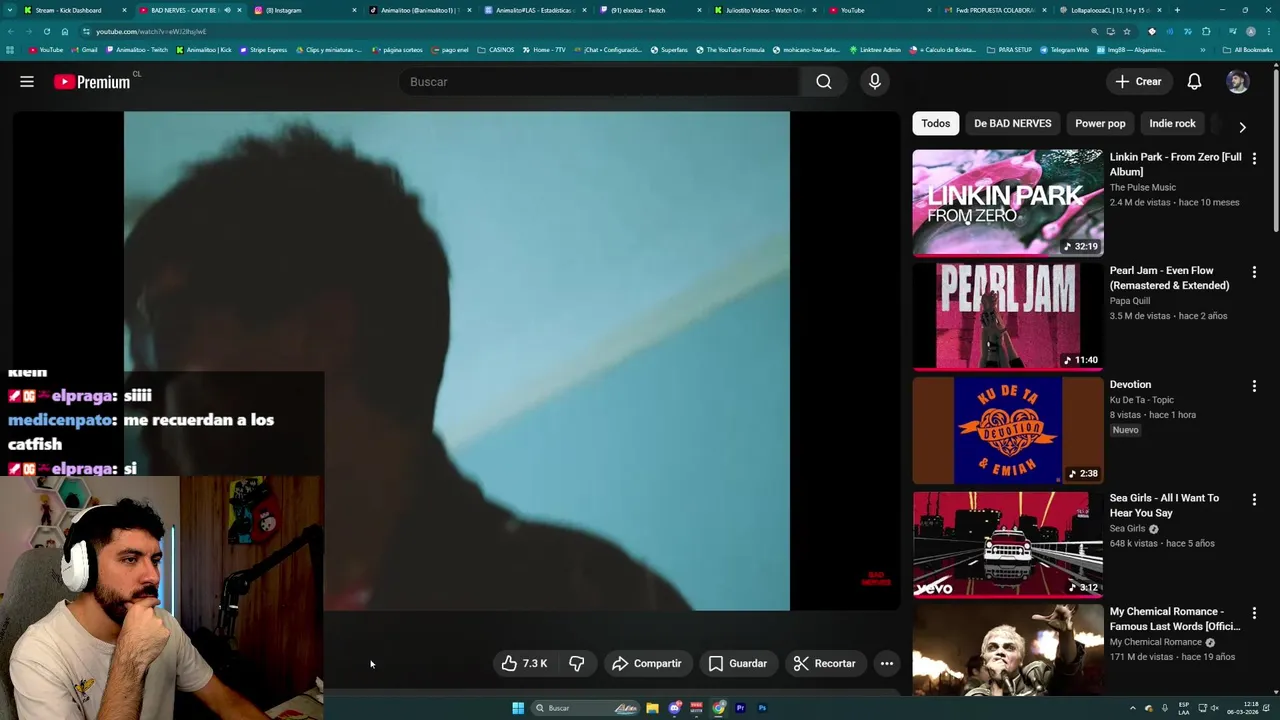The width and height of the screenshot is (1280, 720).
Task: Select the Power pop filter chip
Action: point(1100,123)
